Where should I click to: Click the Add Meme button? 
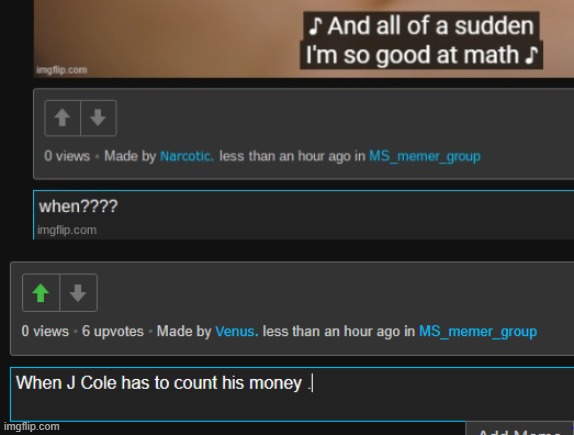pos(520,429)
